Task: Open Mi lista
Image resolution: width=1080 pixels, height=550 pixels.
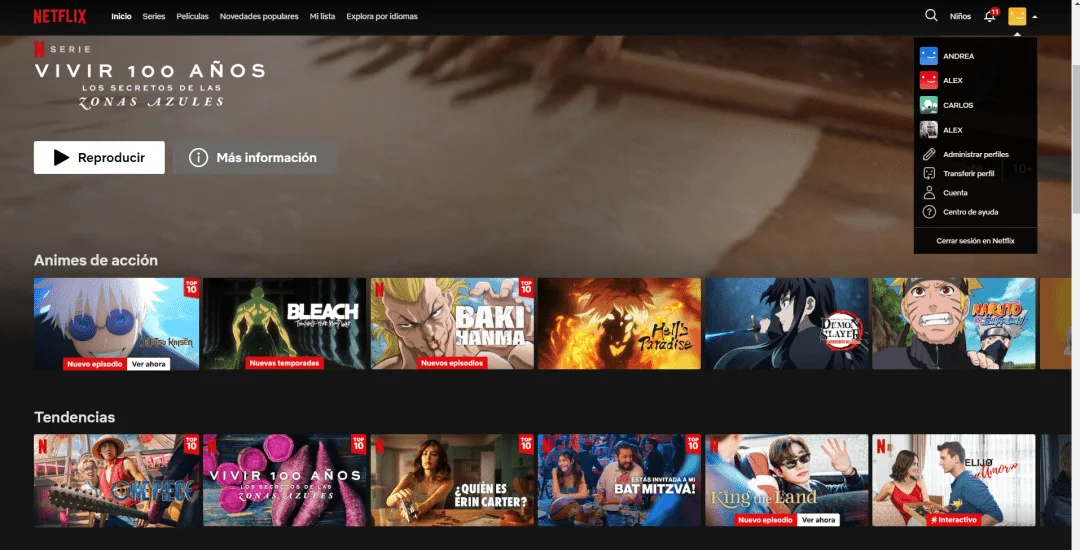Action: [322, 16]
